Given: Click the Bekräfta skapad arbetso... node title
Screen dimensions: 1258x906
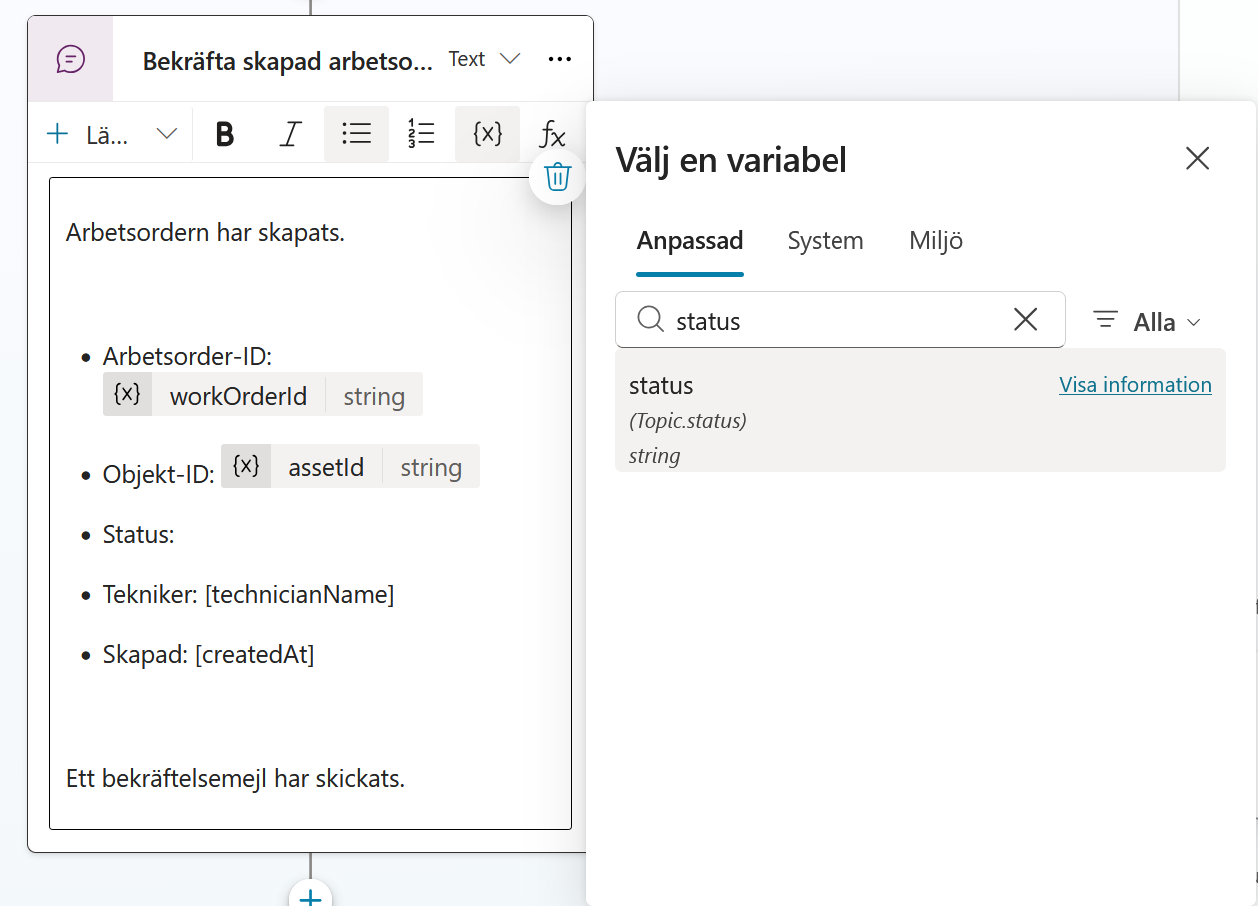Looking at the screenshot, I should point(288,61).
